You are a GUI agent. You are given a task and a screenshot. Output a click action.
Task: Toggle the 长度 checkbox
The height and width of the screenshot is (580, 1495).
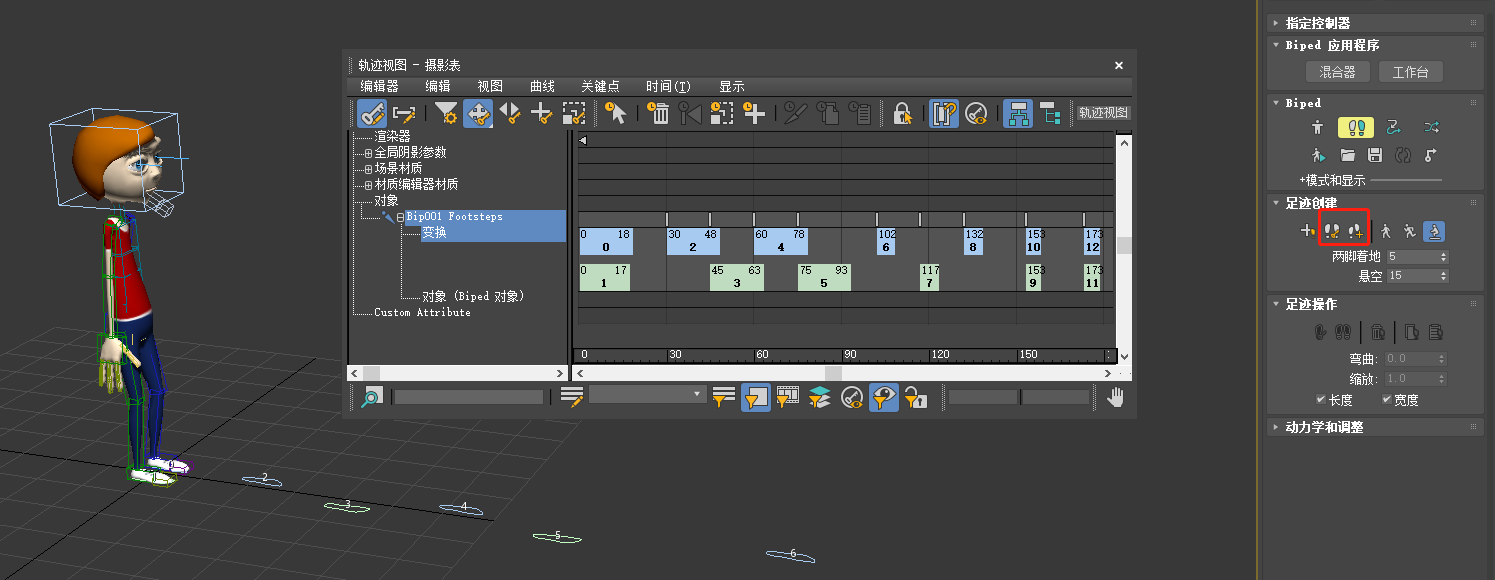1321,400
